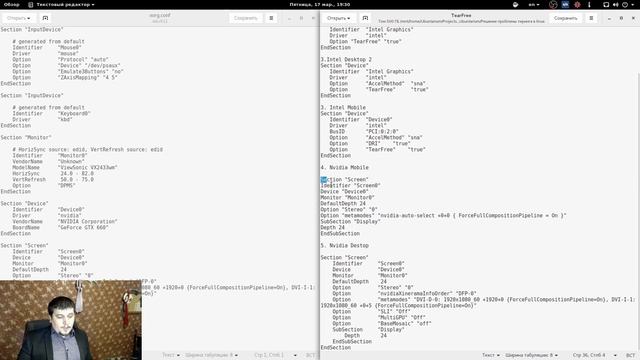
Task: Open Стр 1 position dropdown in xorg.conf window
Action: (x=275, y=355)
